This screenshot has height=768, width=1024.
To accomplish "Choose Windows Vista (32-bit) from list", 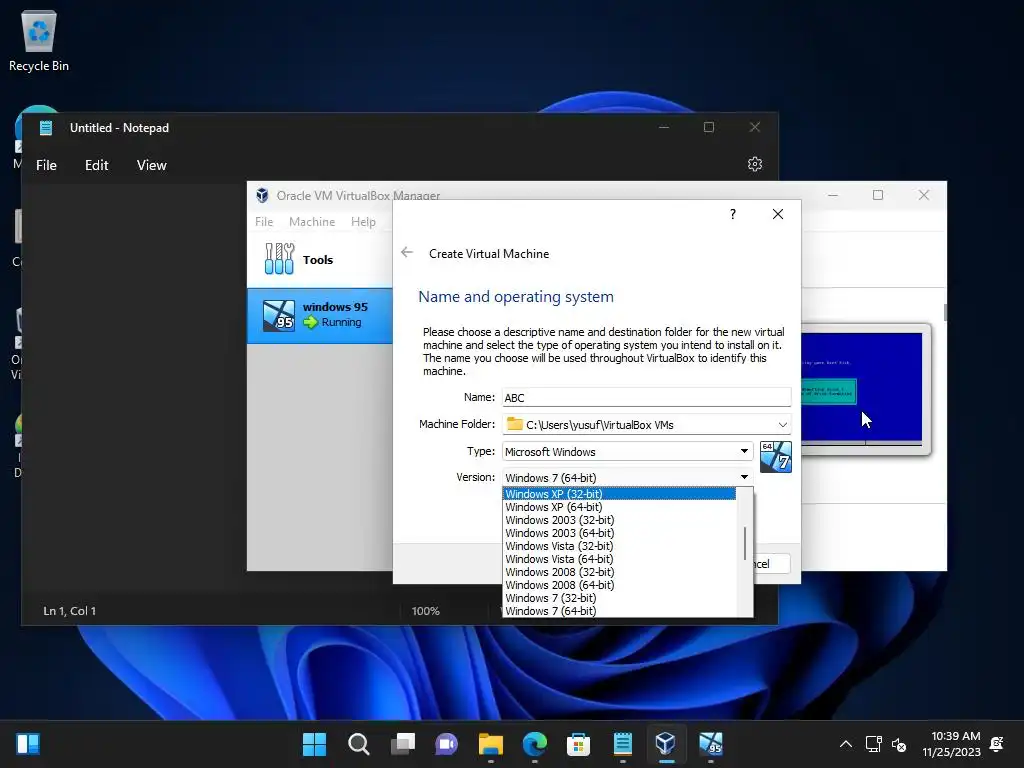I will tap(619, 546).
